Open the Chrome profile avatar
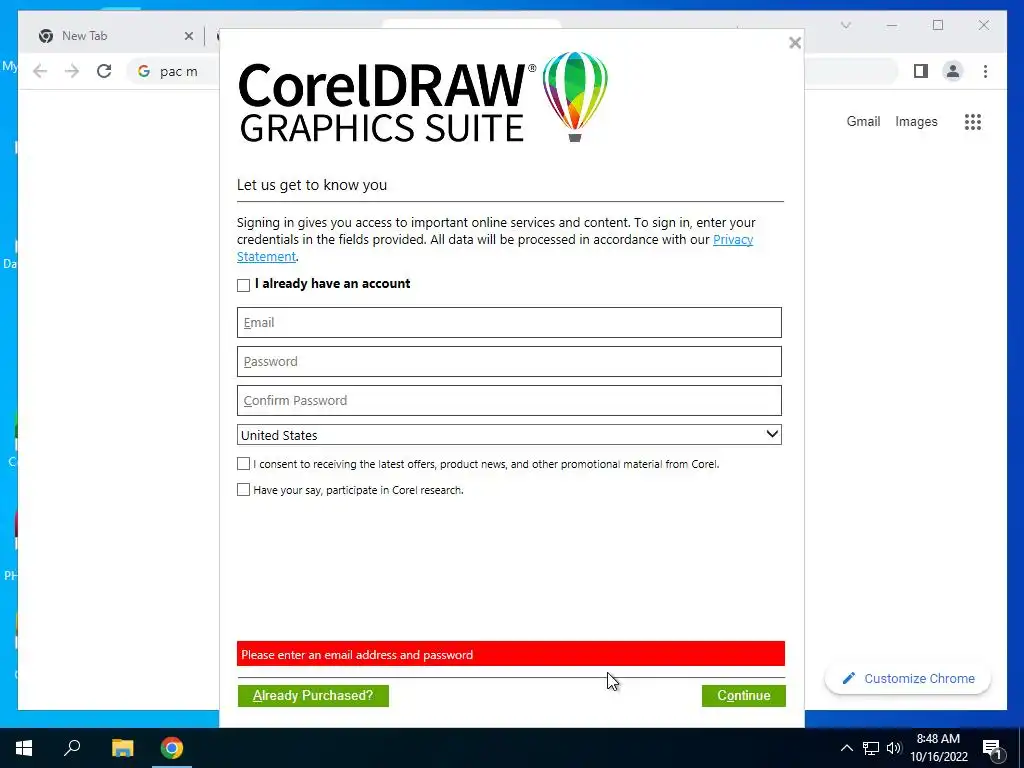 click(953, 71)
